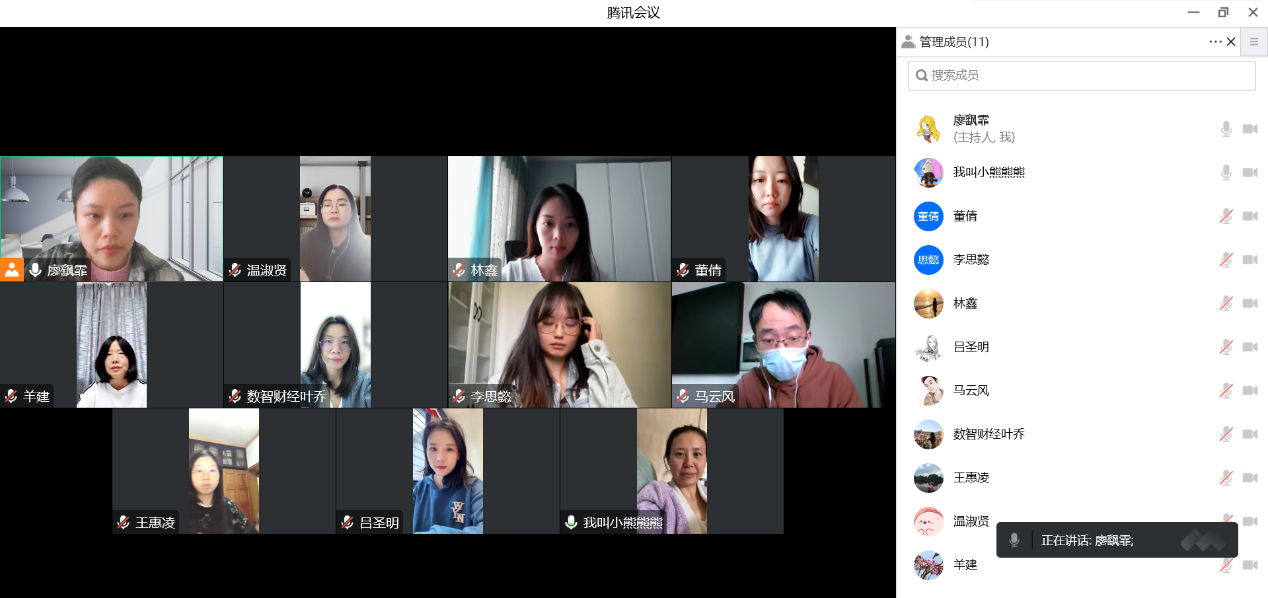
Task: Click the camera icon beside 羊建 in member list
Action: pos(1249,565)
